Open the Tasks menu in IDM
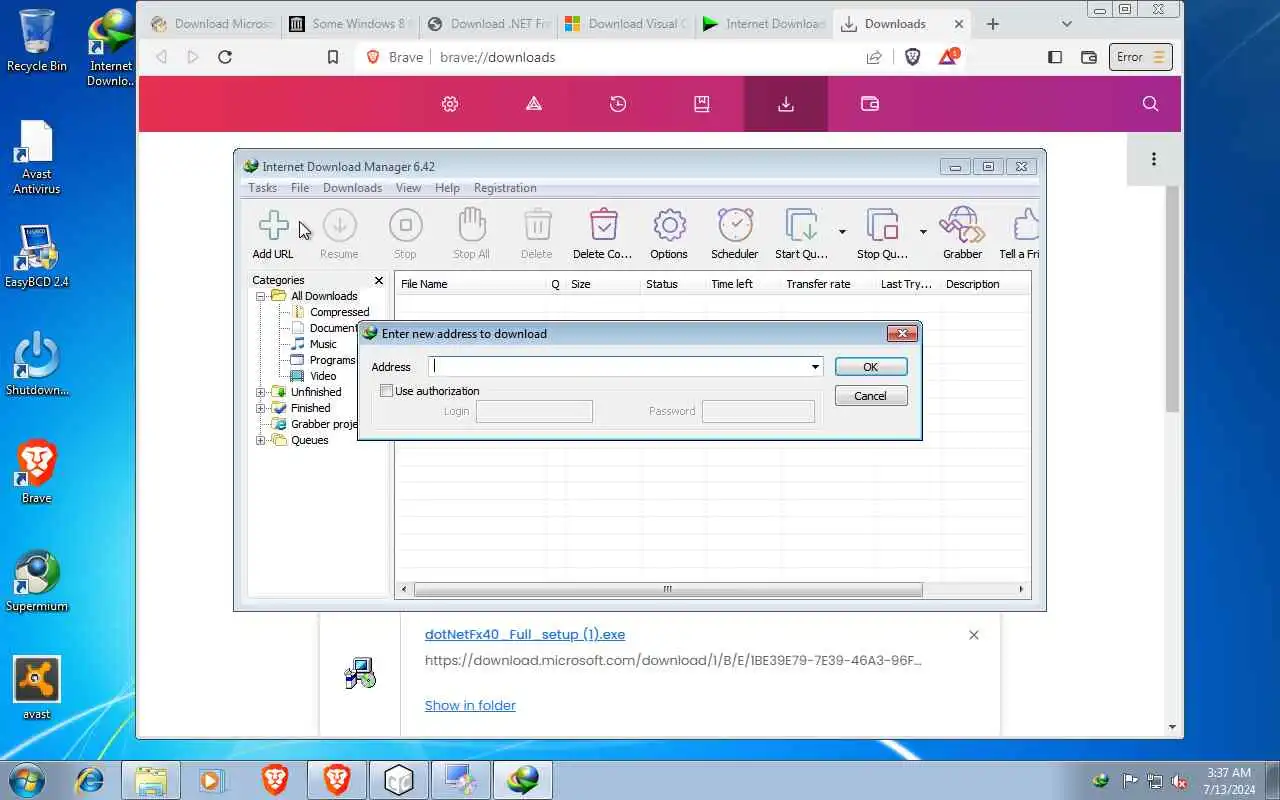The width and height of the screenshot is (1280, 800). pyautogui.click(x=262, y=188)
